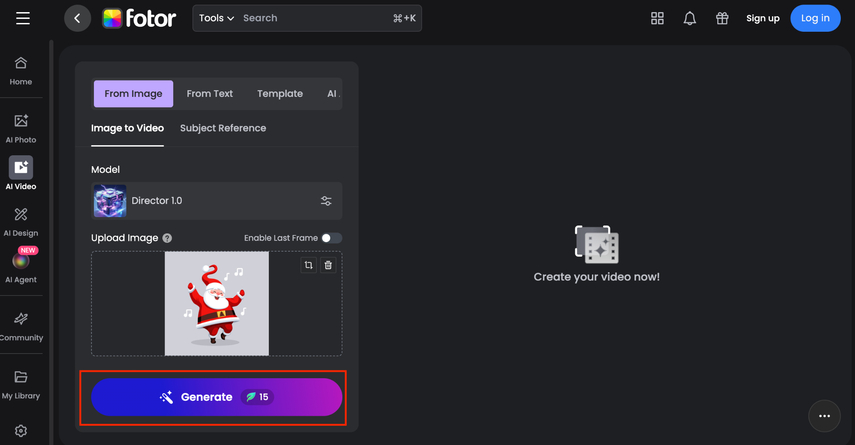Click Upload Image help question mark
The width and height of the screenshot is (855, 445).
point(167,238)
